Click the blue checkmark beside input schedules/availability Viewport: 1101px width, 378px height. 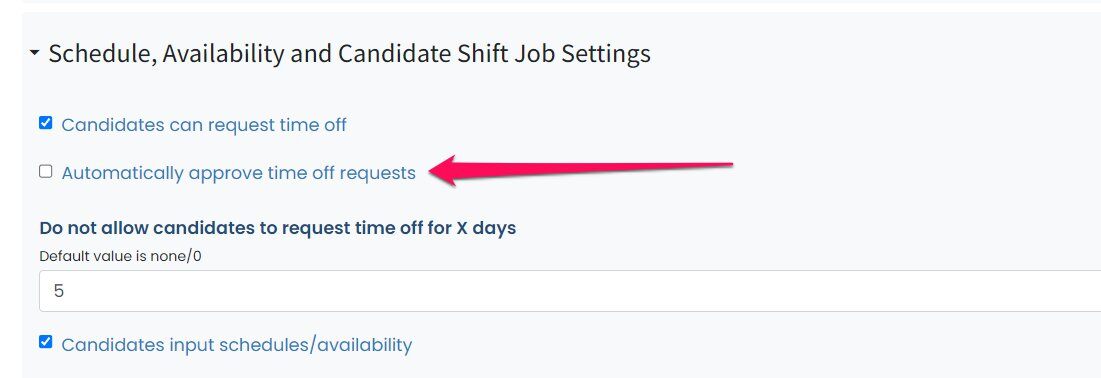coord(46,342)
